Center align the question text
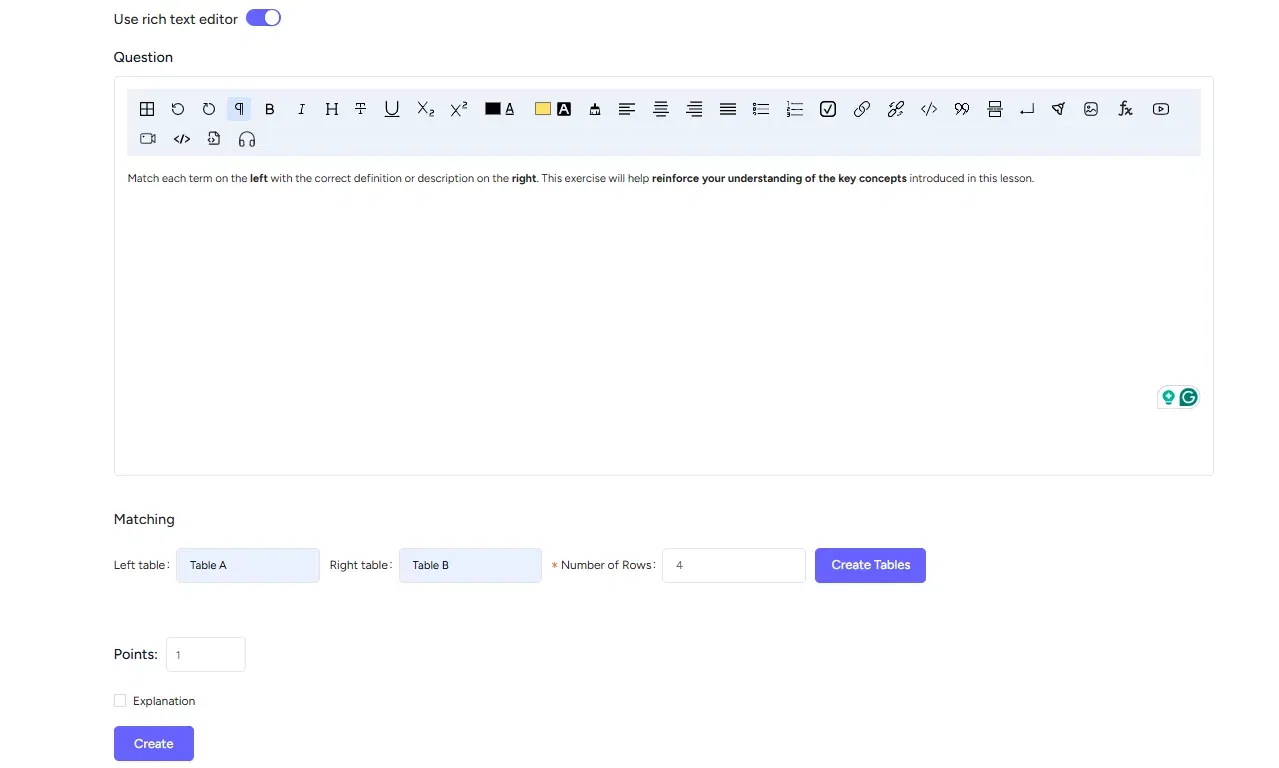This screenshot has height=768, width=1279. click(x=661, y=109)
